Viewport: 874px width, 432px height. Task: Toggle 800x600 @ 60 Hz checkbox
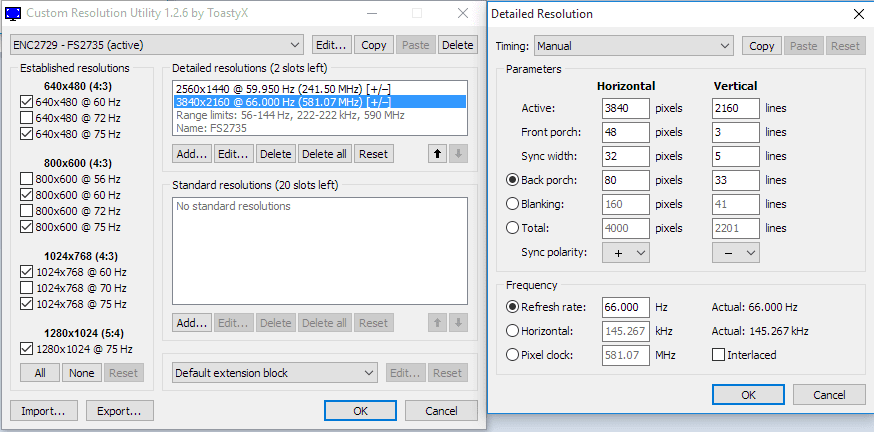pyautogui.click(x=26, y=195)
